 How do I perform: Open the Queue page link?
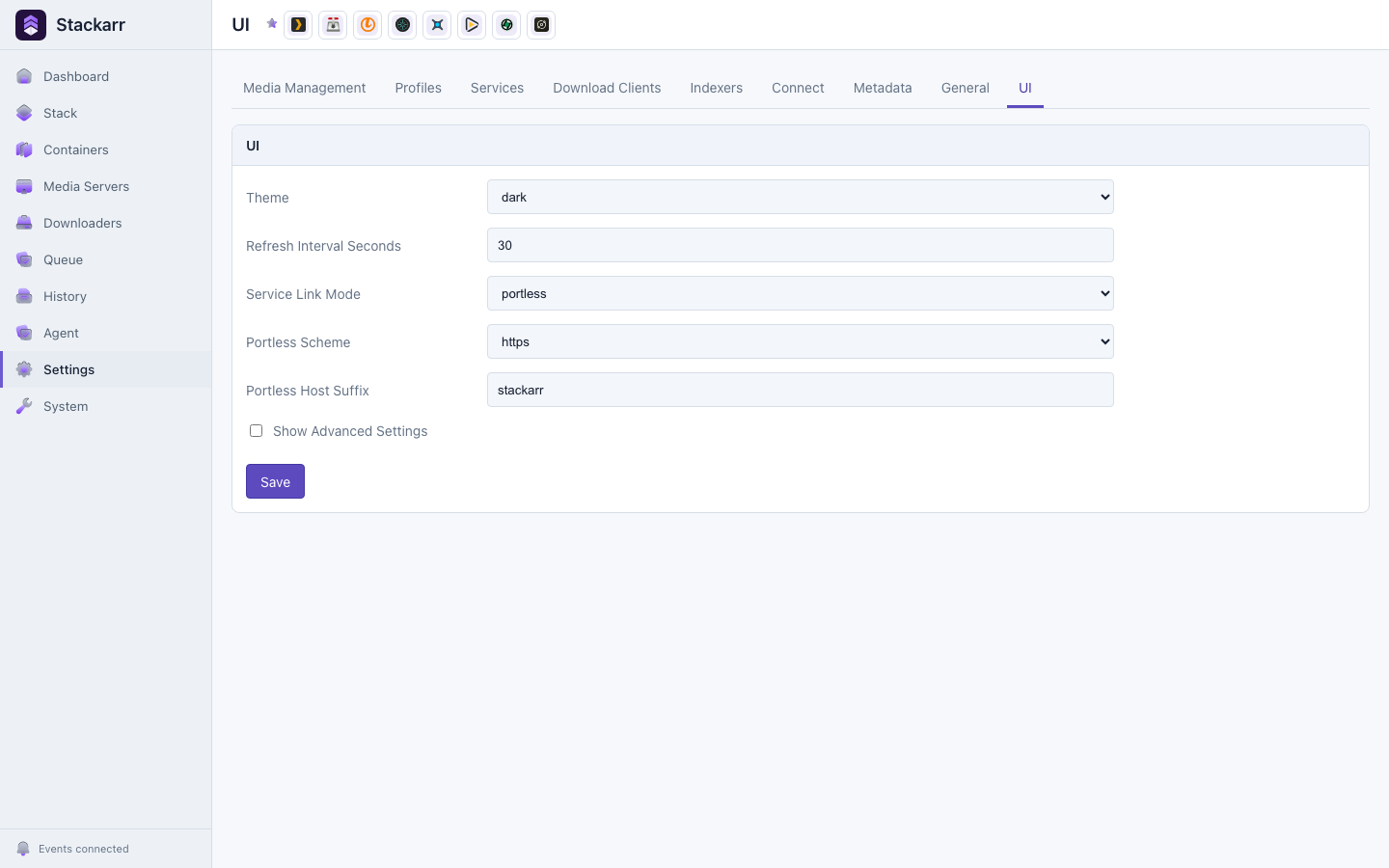106,259
